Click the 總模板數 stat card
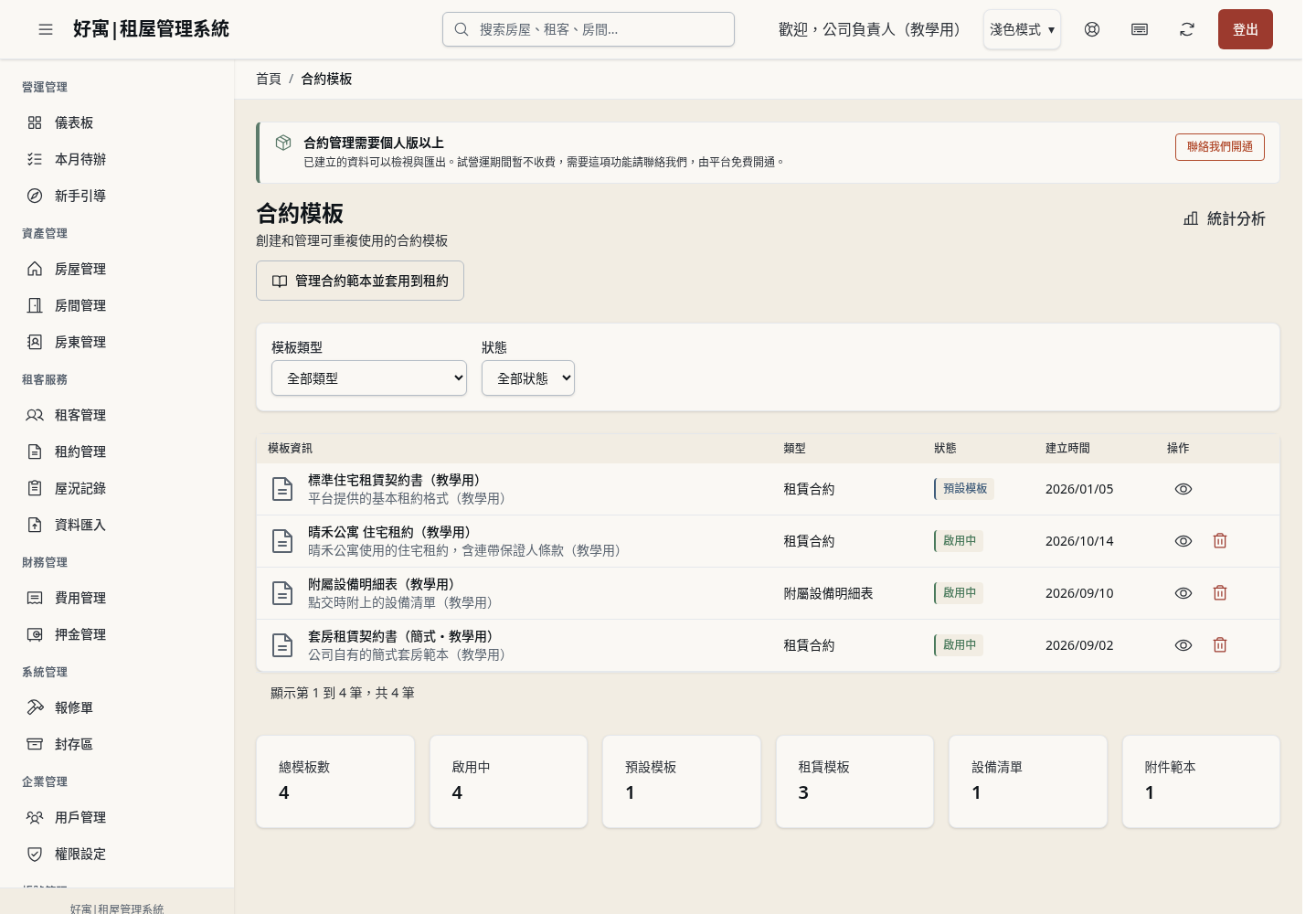Screen dimensions: 1316x914 [335, 781]
